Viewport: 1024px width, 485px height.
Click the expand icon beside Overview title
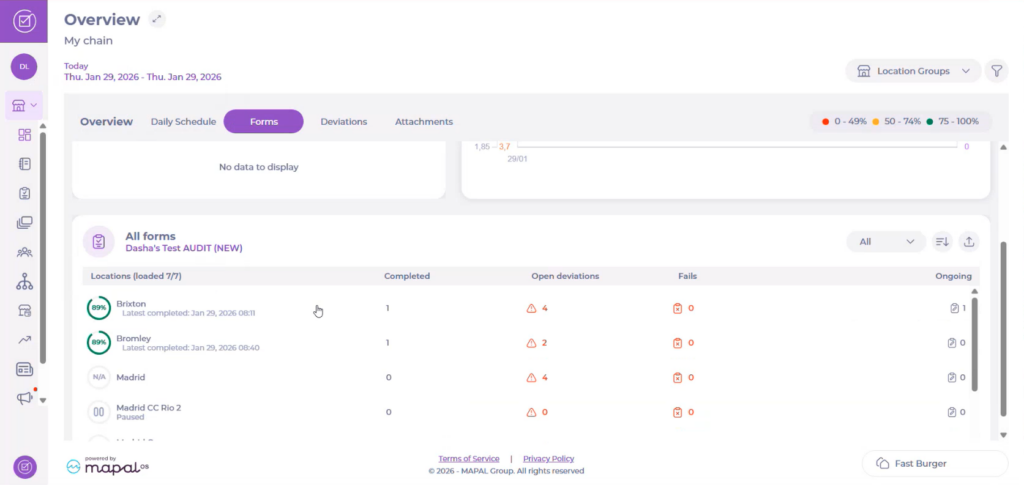coord(156,19)
